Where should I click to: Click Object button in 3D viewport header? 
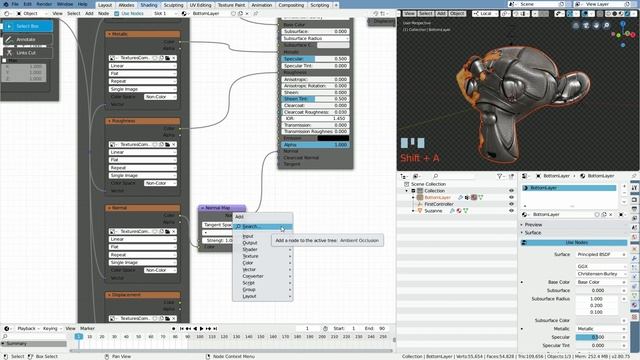tap(457, 13)
